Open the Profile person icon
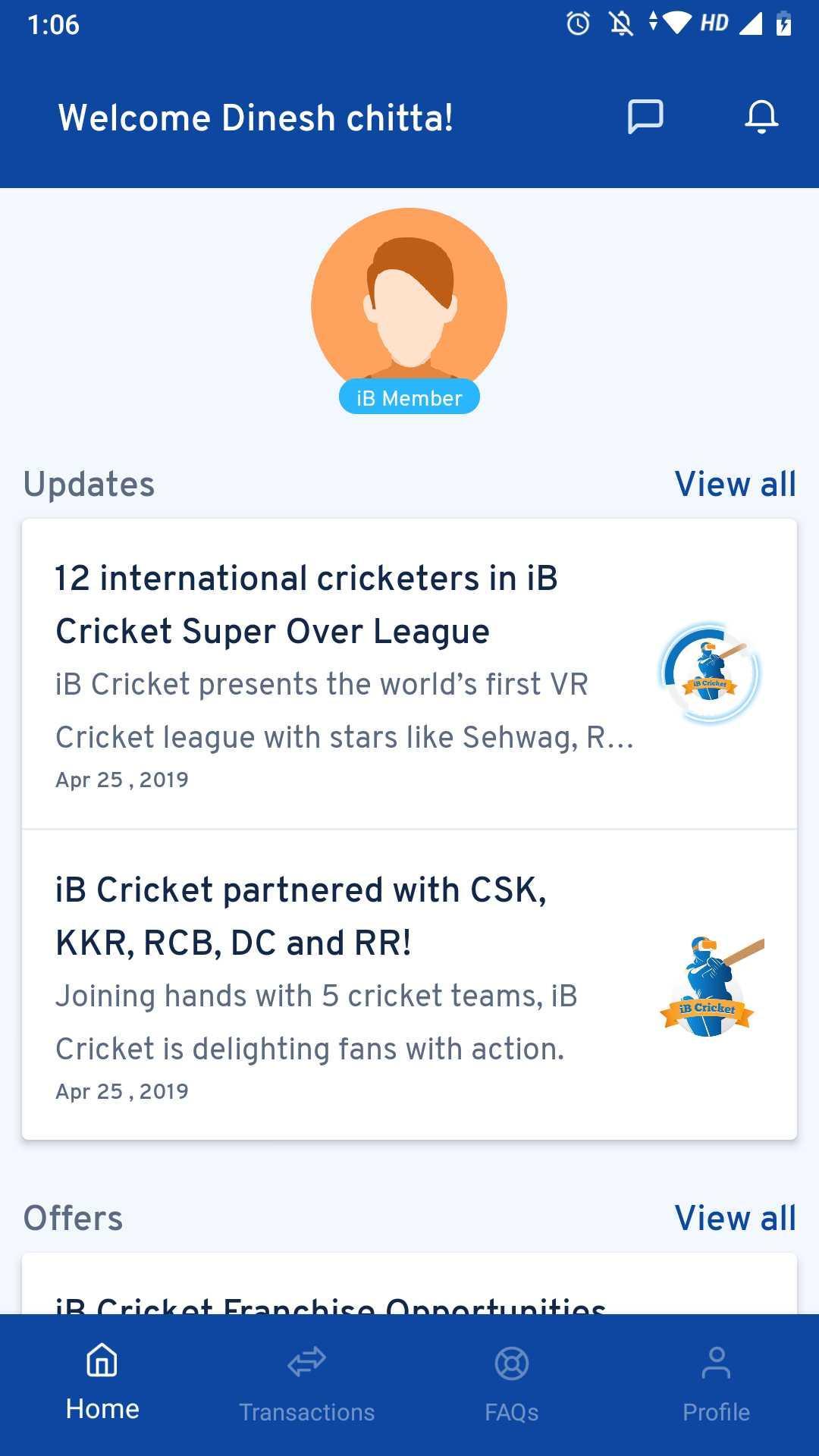Screen dimensions: 819x1456 point(716,1363)
